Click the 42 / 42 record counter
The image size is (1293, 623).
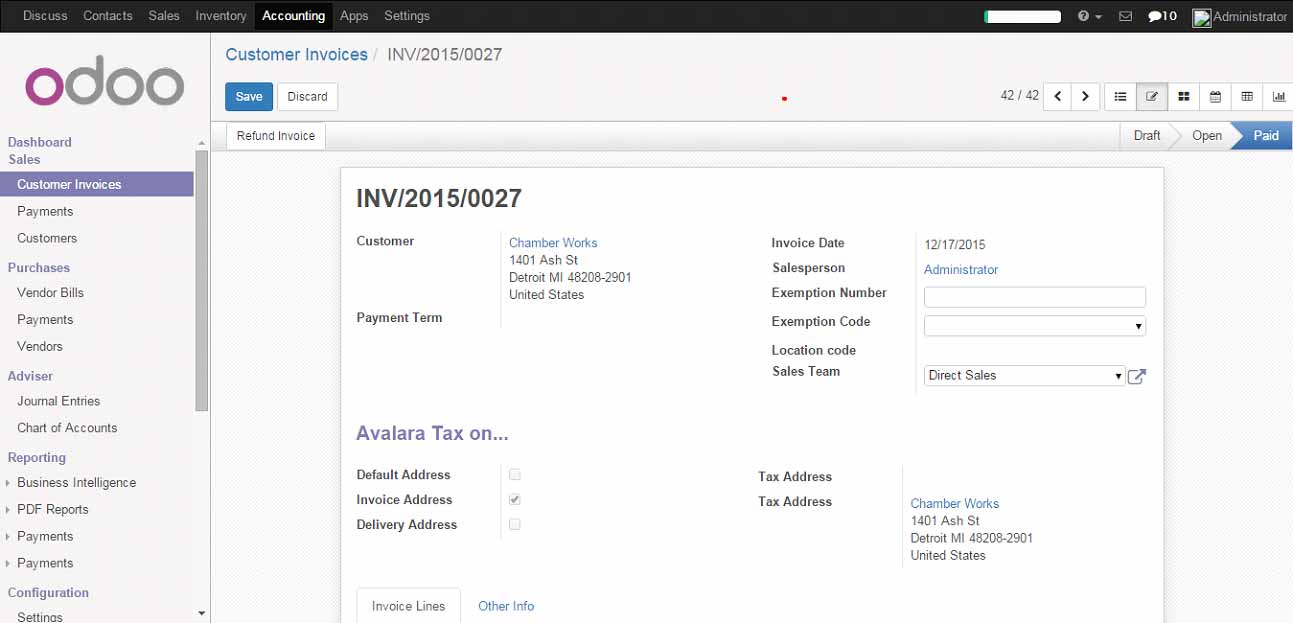point(1020,96)
